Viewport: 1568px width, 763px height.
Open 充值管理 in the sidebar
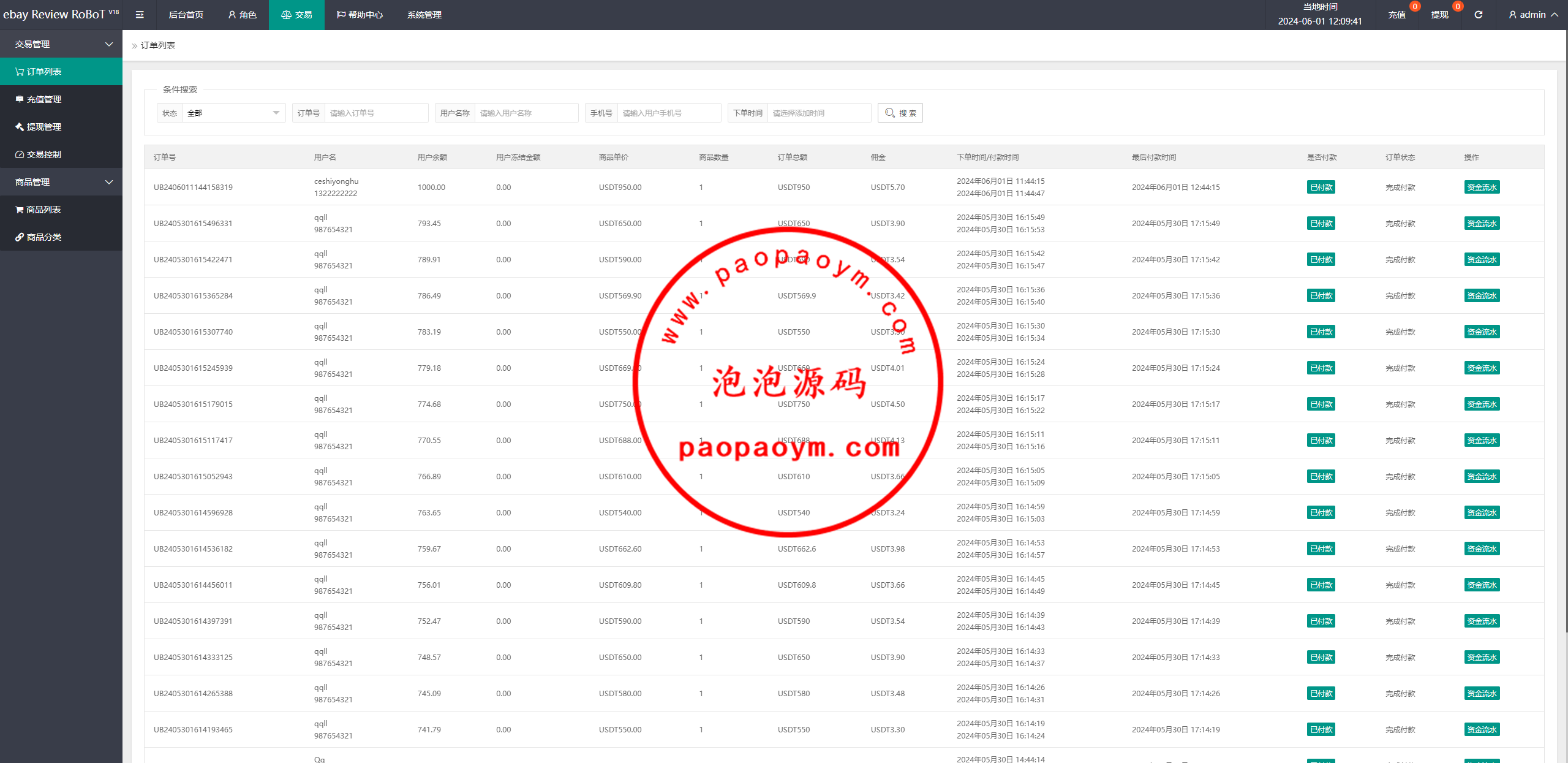coord(43,99)
